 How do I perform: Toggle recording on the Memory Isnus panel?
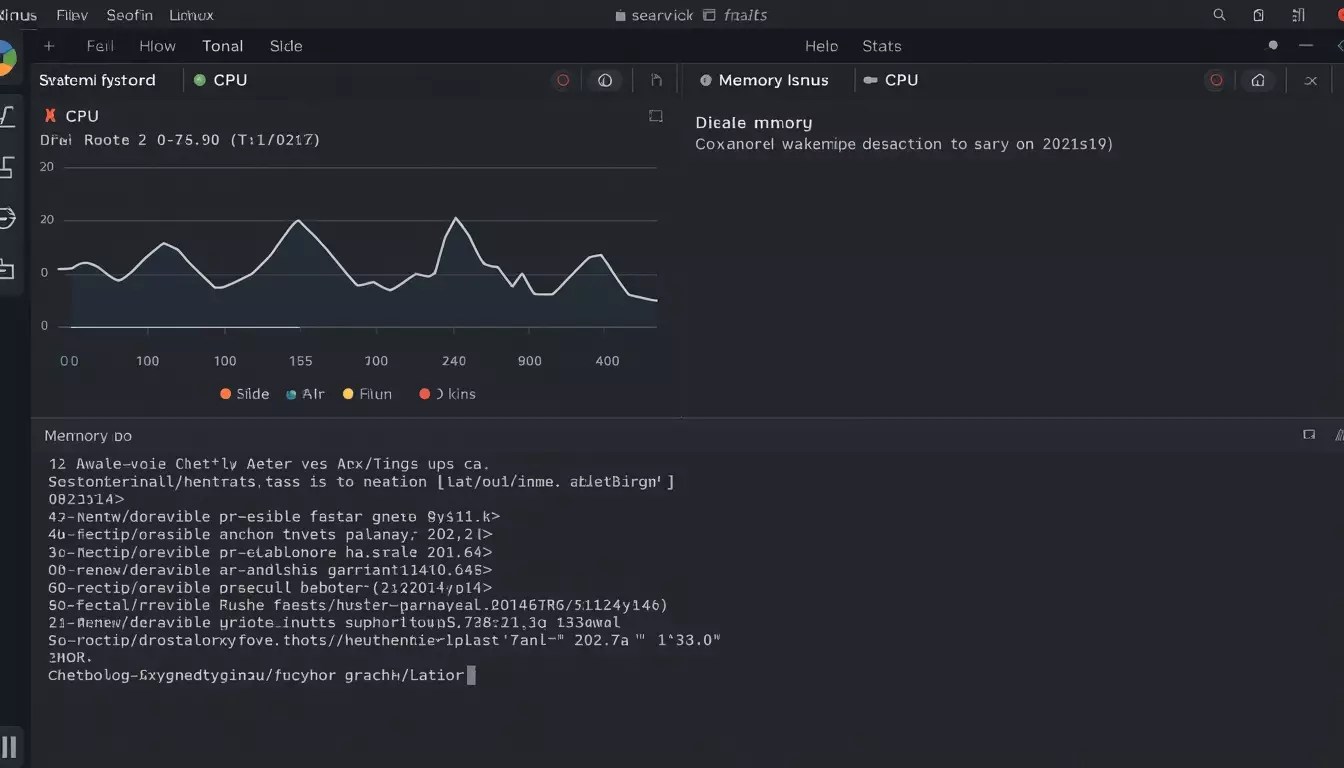tap(1215, 80)
